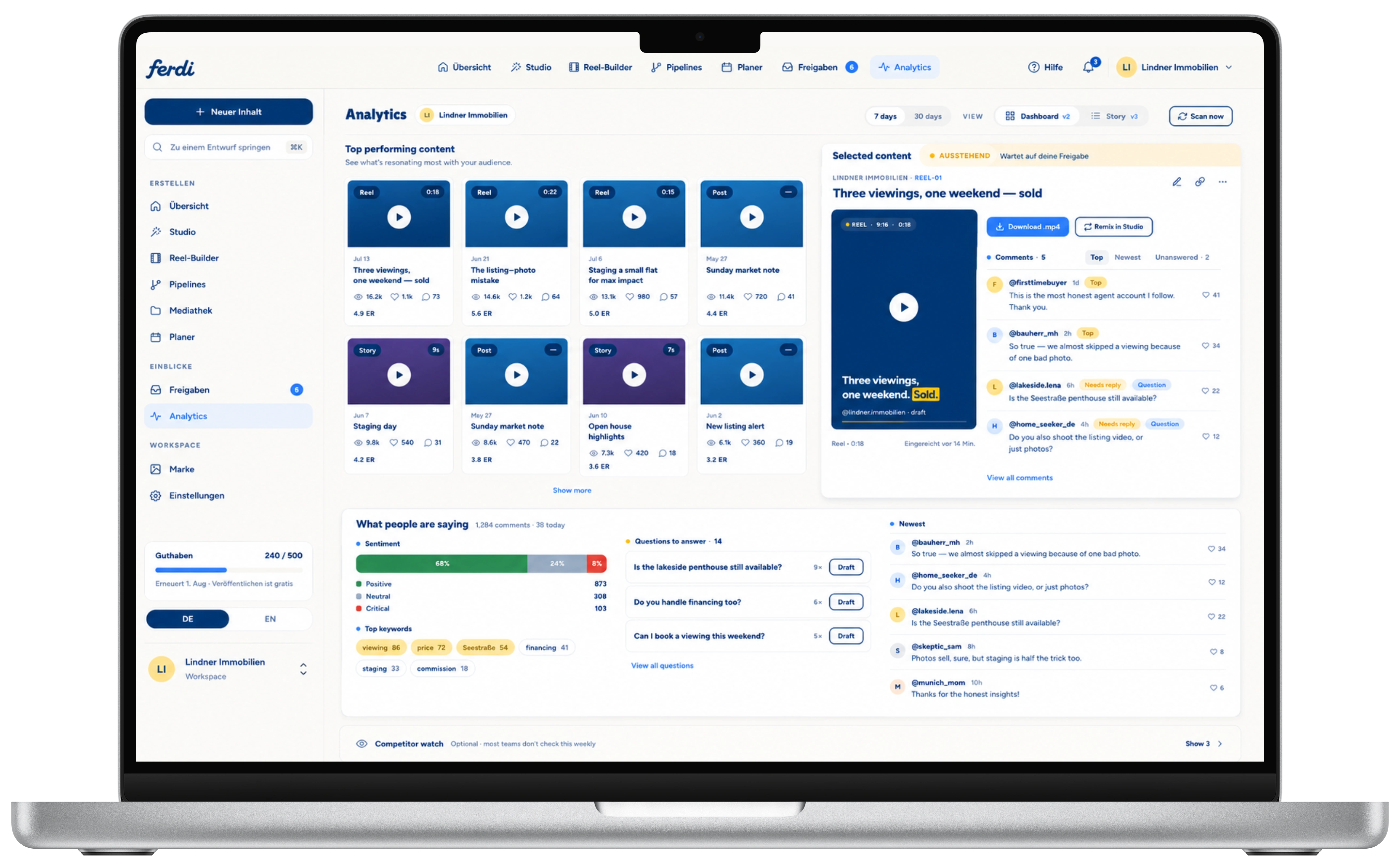Expand Competitor watch with Show 3
This screenshot has width=1400, height=864.
click(1203, 744)
